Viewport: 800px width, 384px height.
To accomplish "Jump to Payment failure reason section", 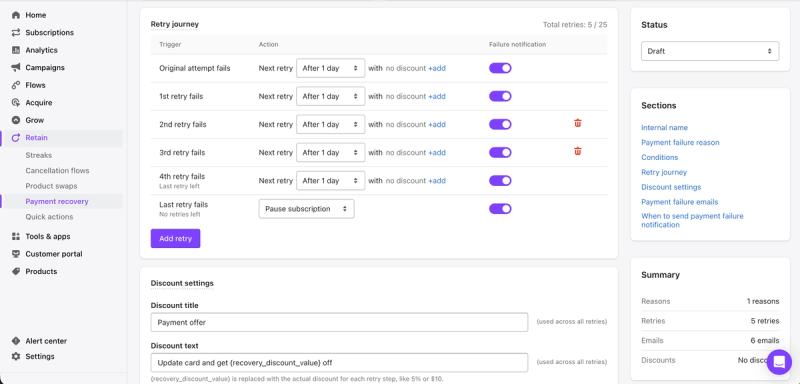I will tap(680, 142).
